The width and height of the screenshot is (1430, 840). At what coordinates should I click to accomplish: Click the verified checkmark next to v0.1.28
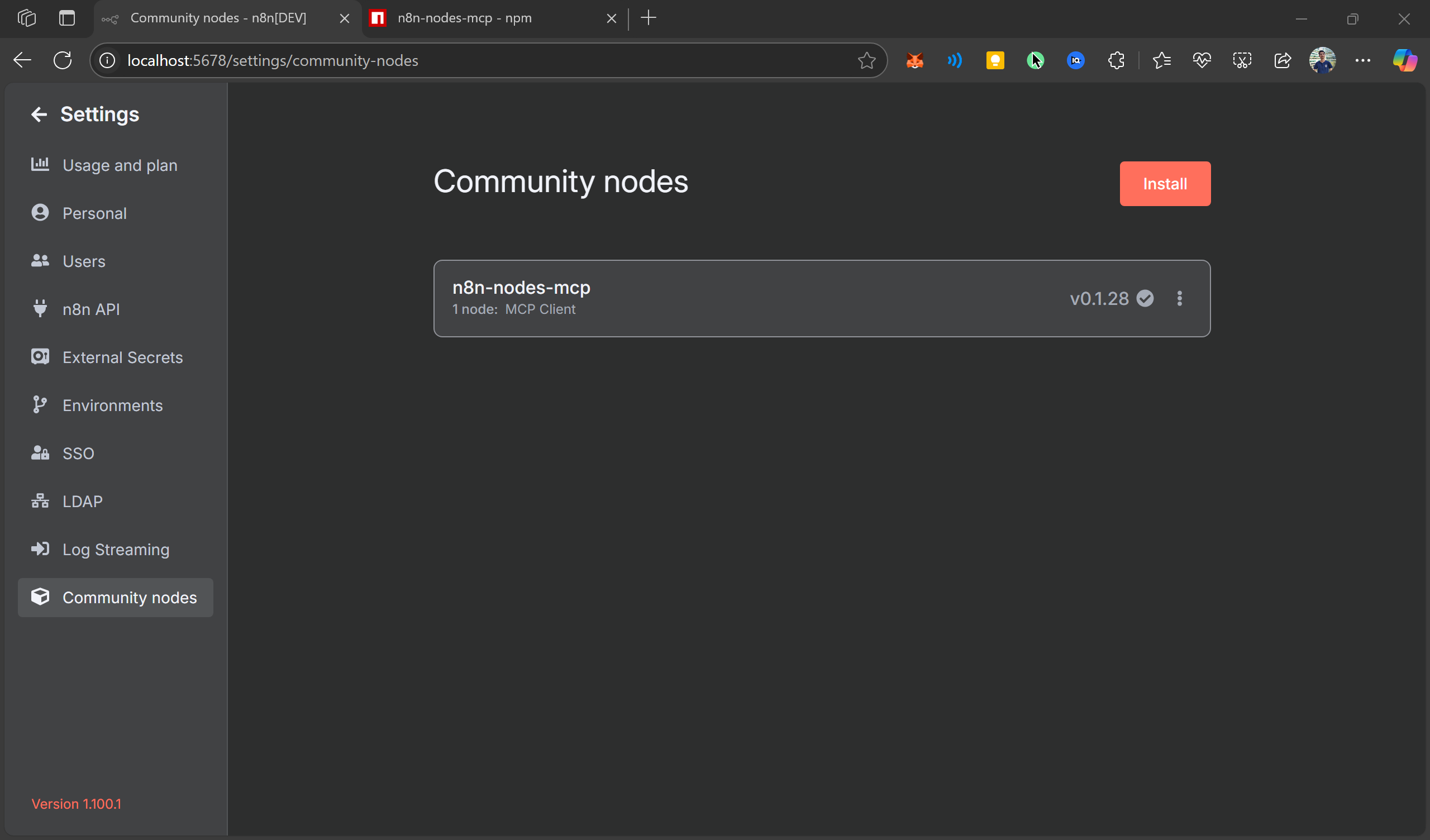click(1145, 299)
